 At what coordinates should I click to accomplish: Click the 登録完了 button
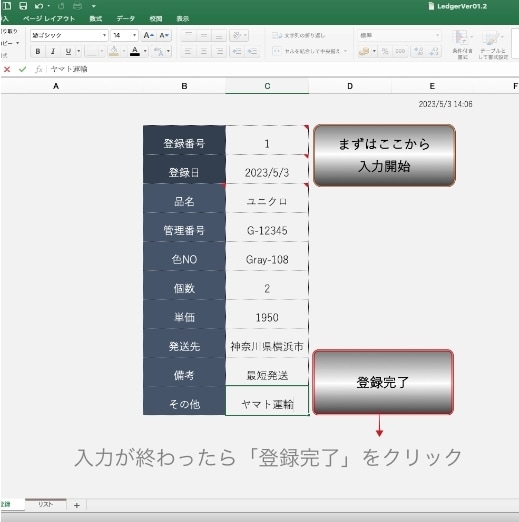(383, 382)
